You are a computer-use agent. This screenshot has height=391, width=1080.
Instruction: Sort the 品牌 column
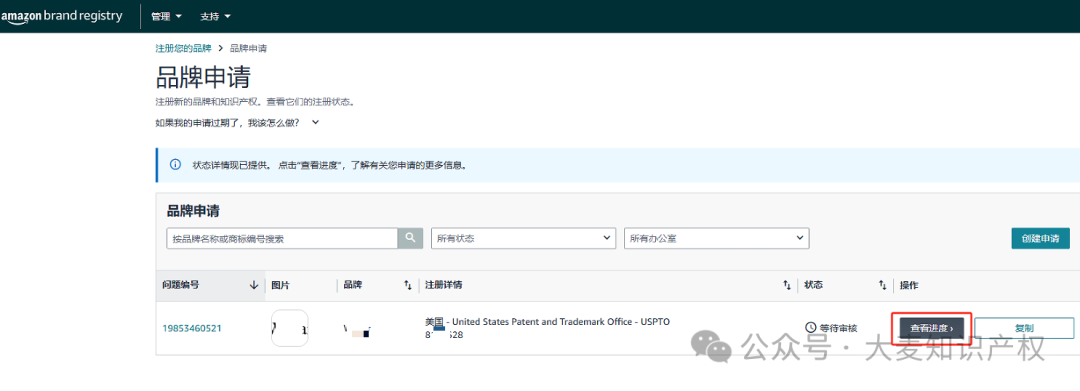407,285
